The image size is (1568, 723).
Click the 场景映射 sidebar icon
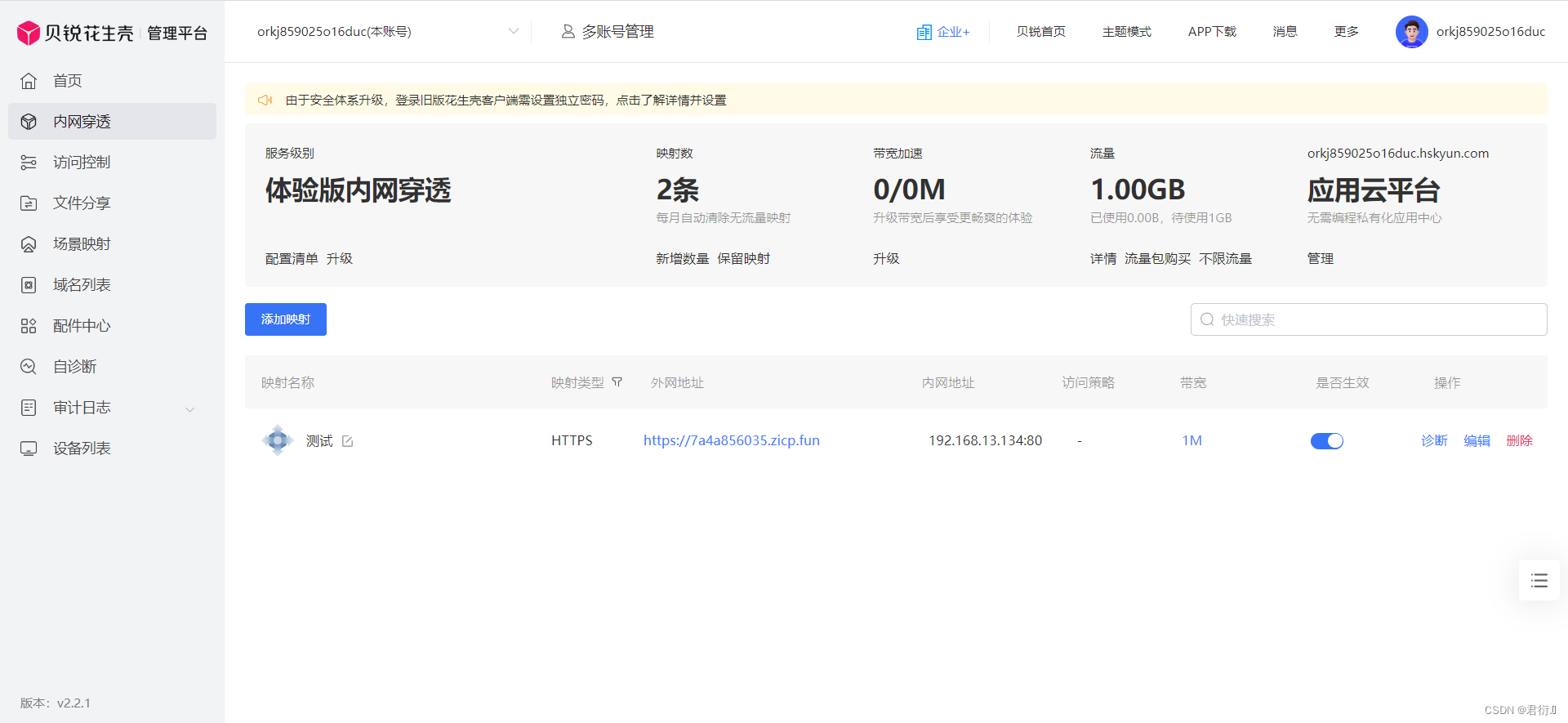(29, 244)
